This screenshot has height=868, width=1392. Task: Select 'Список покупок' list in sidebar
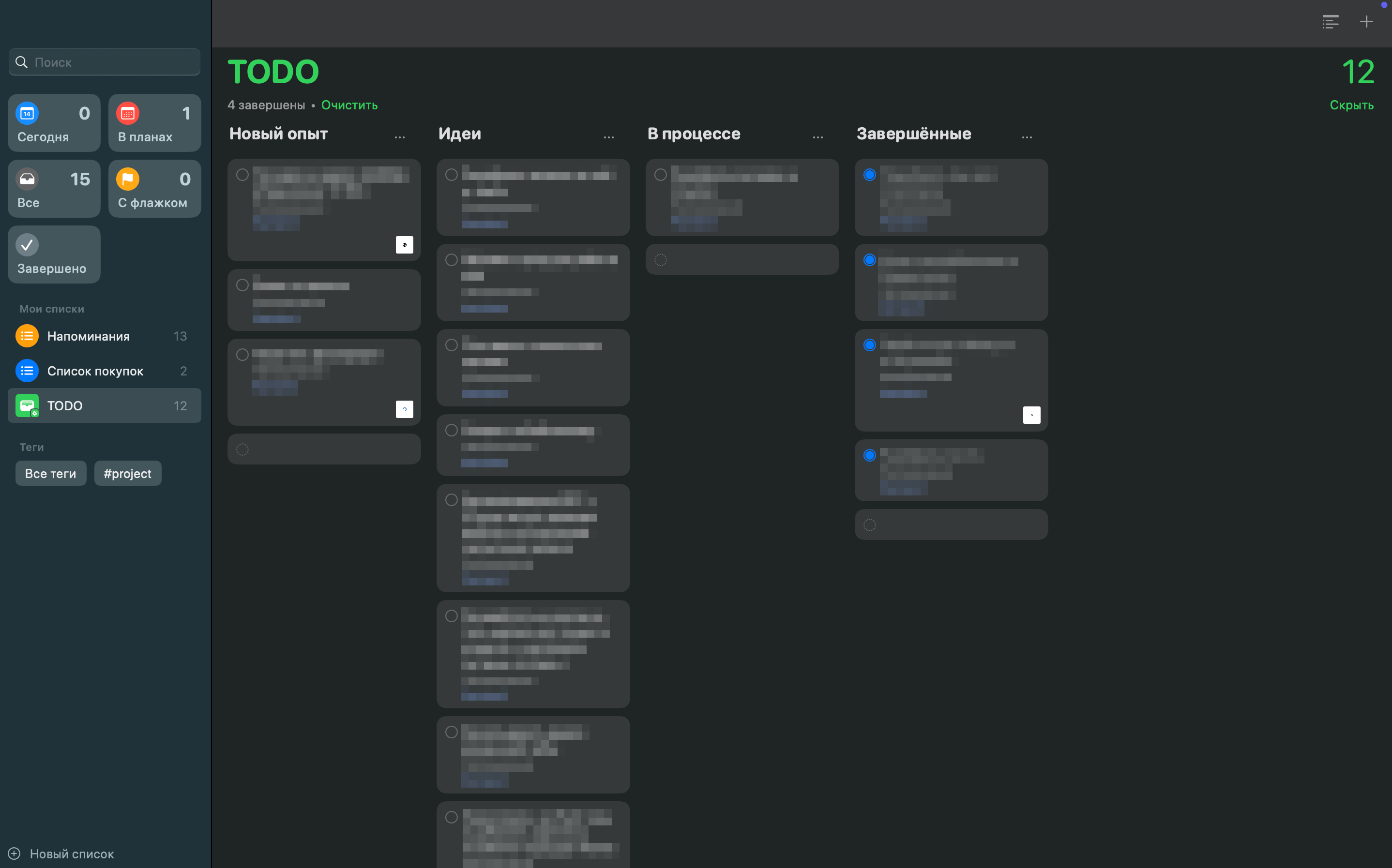coord(95,371)
